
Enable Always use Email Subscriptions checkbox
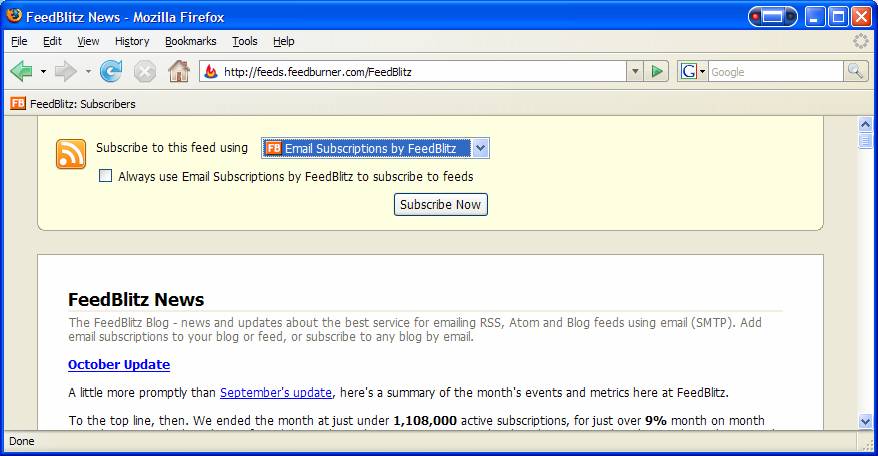pyautogui.click(x=105, y=176)
